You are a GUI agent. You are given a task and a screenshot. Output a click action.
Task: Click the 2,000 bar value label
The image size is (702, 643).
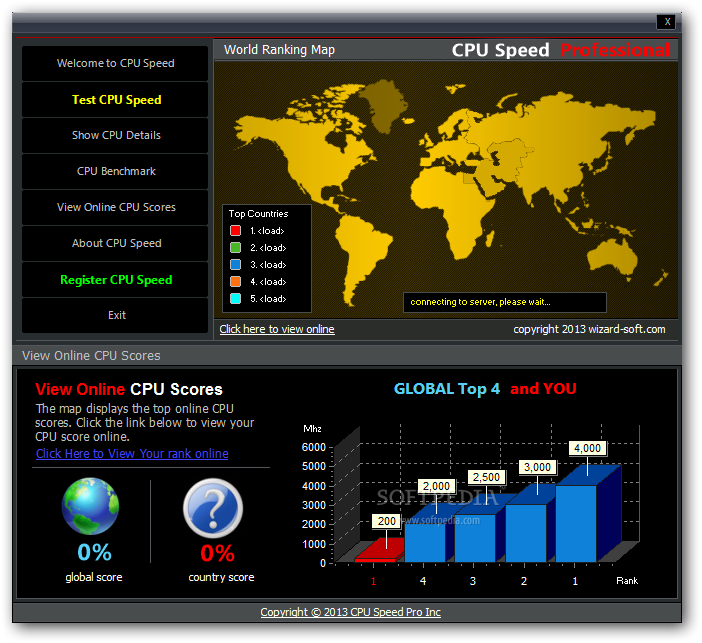point(436,486)
